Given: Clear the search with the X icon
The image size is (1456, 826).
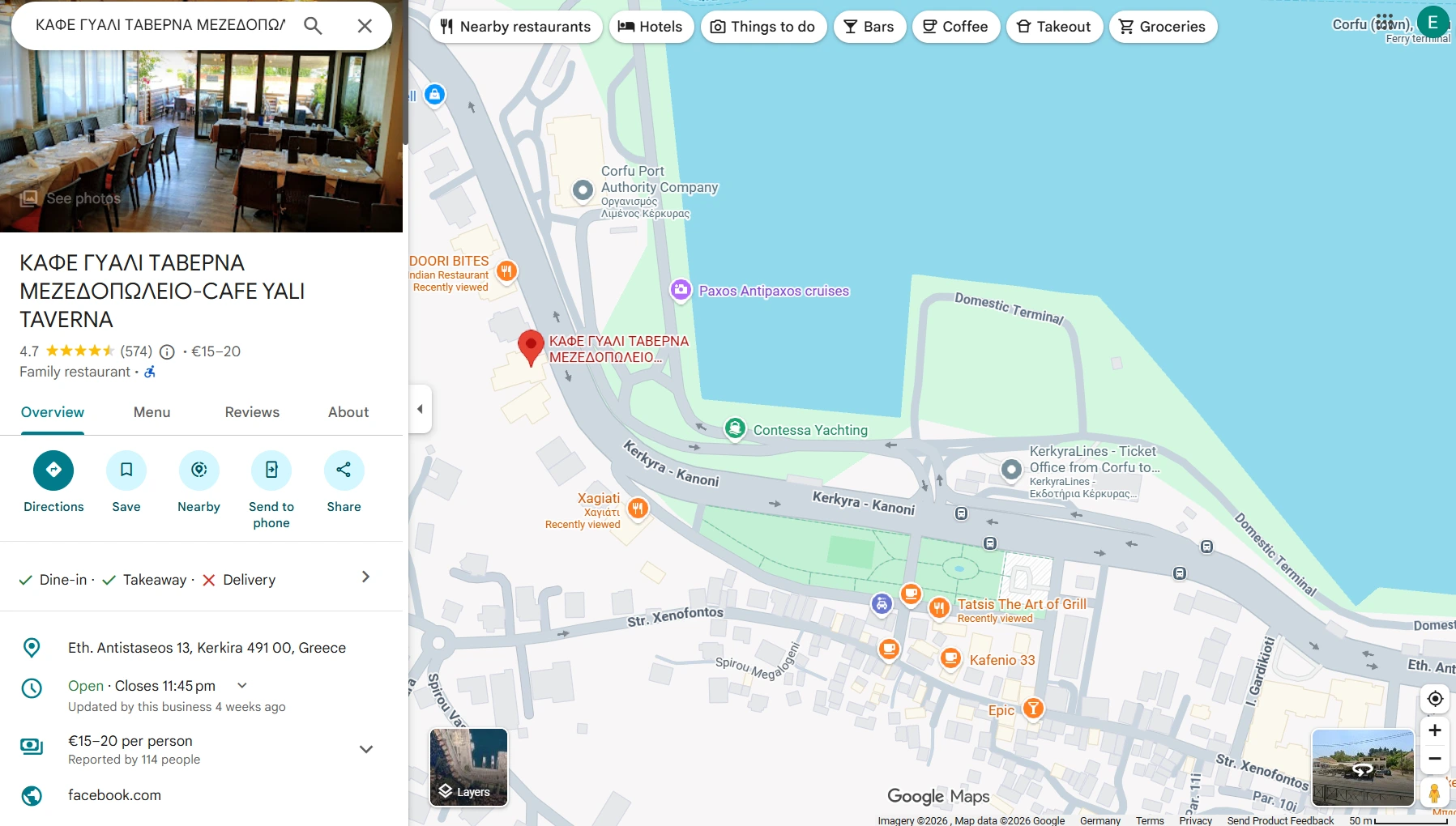Looking at the screenshot, I should 365,26.
